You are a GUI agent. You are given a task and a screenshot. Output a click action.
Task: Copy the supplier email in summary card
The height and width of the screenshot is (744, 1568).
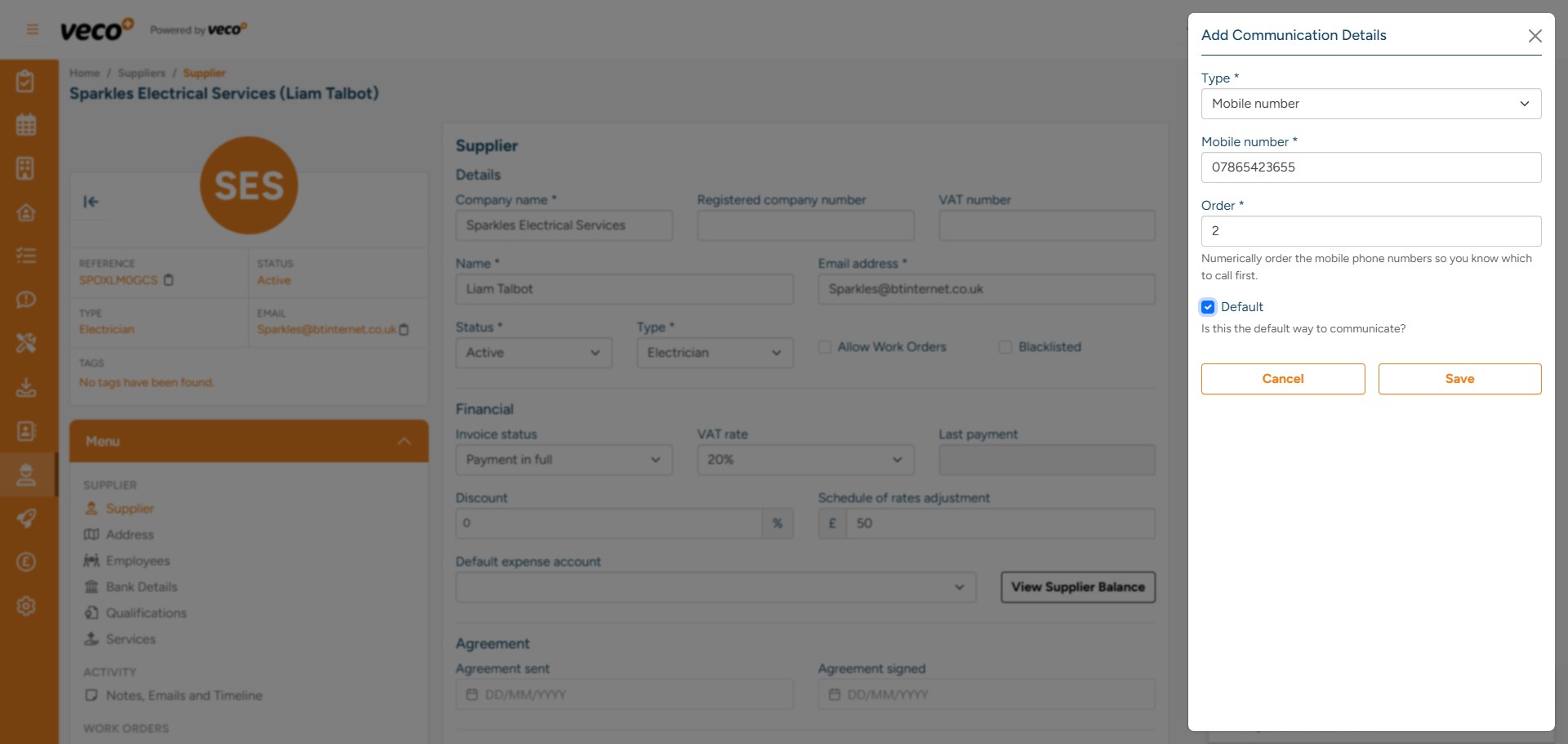403,330
